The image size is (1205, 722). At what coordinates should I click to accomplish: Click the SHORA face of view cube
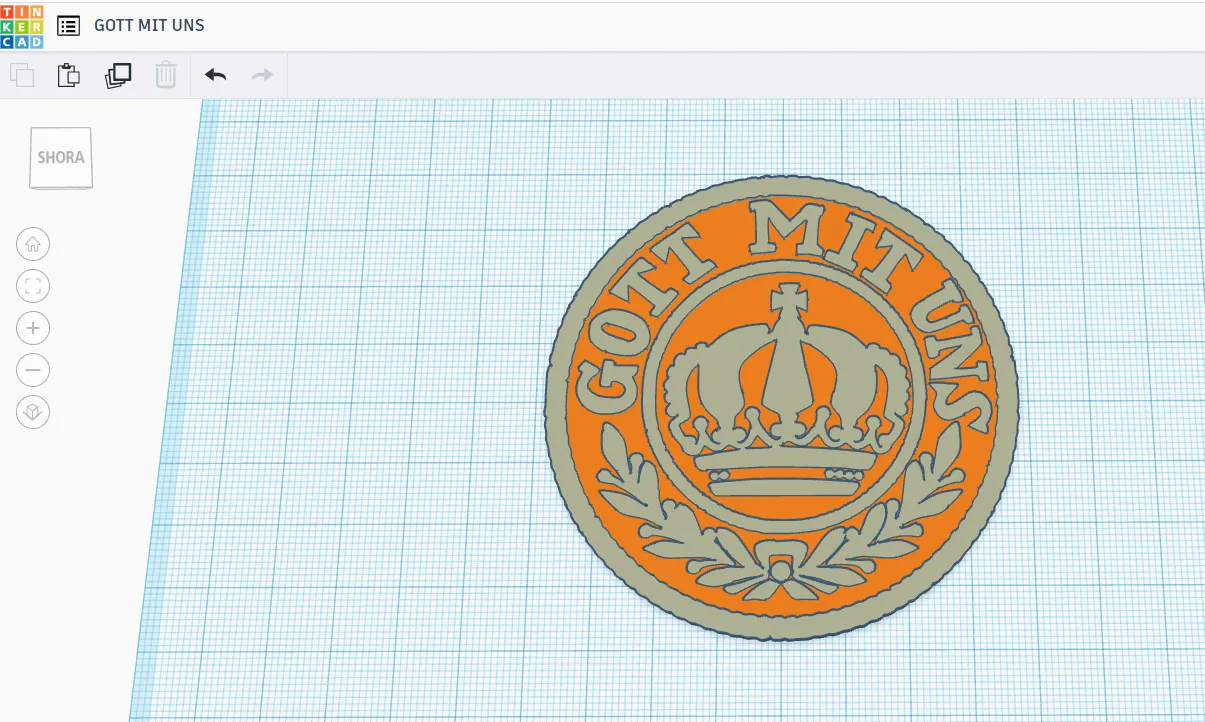61,157
